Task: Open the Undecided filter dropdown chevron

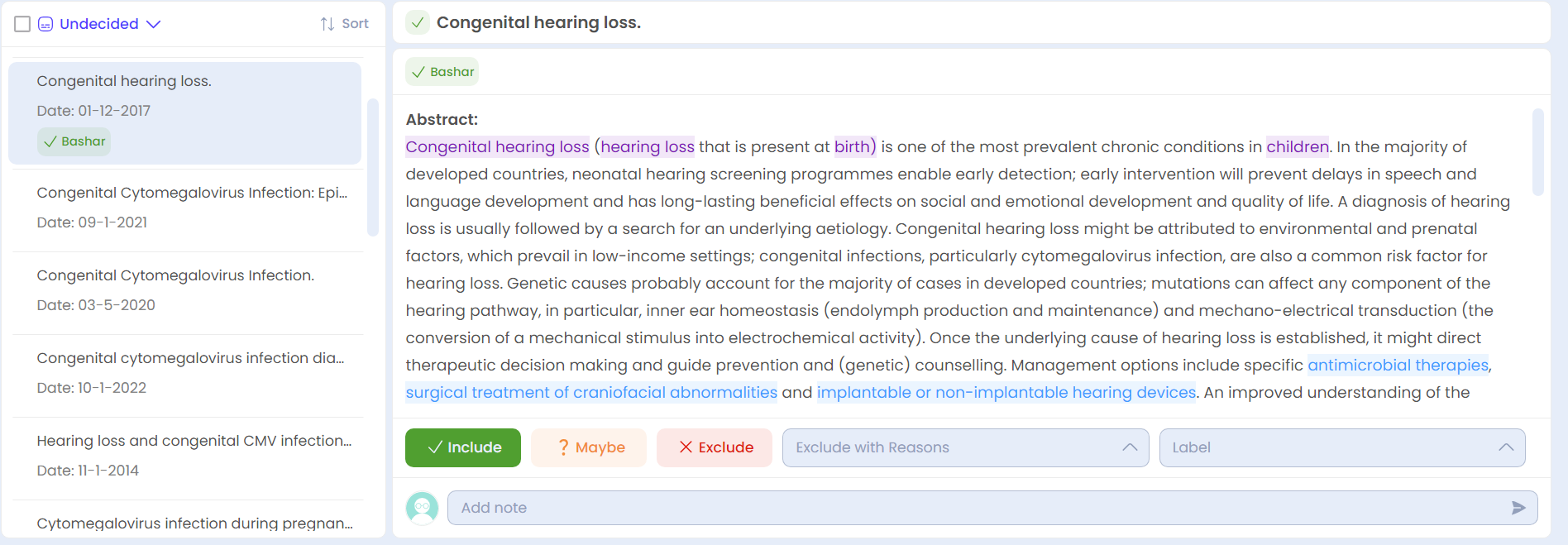Action: 153,24
